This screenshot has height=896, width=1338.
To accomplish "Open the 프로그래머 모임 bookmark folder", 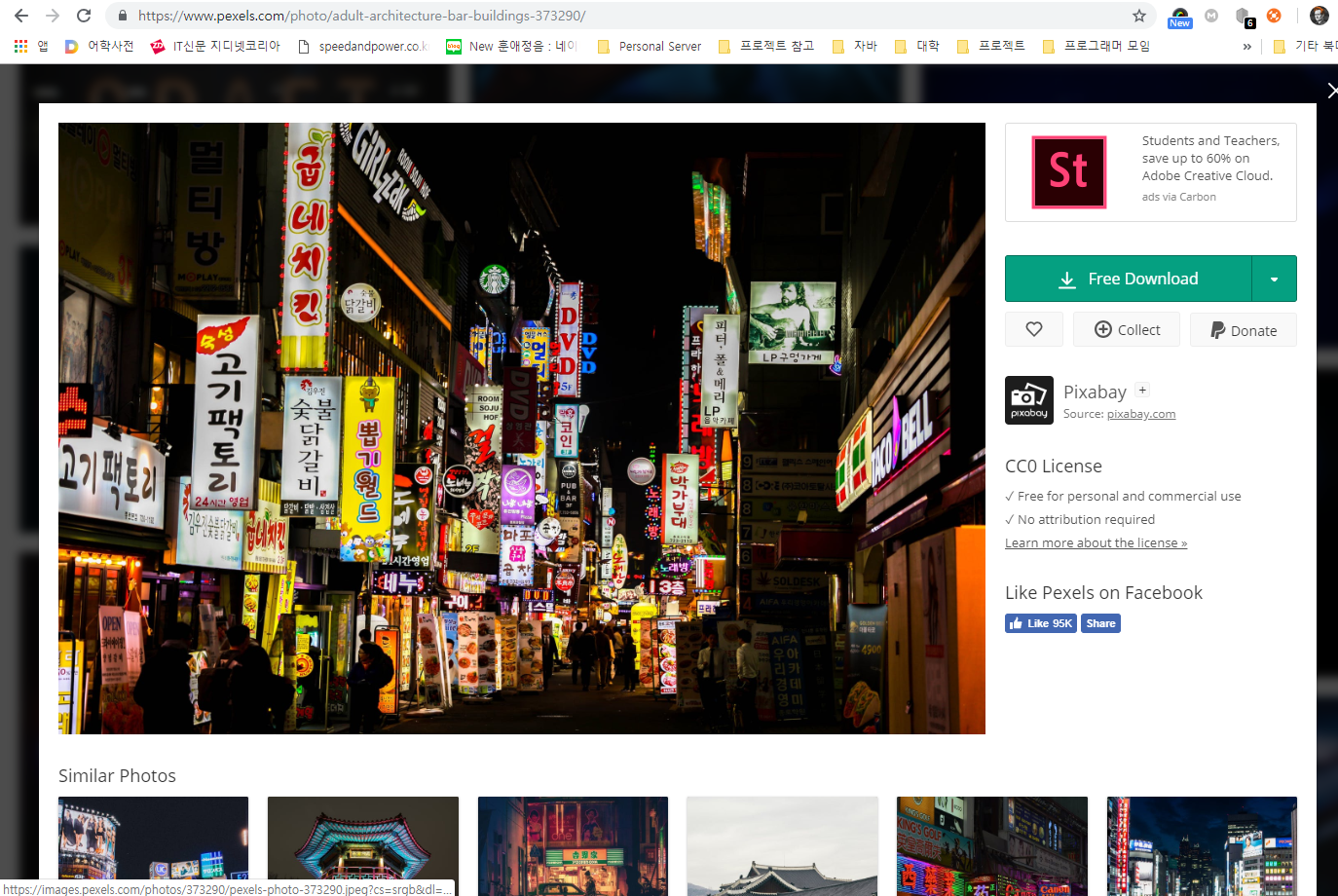I will coord(1096,46).
